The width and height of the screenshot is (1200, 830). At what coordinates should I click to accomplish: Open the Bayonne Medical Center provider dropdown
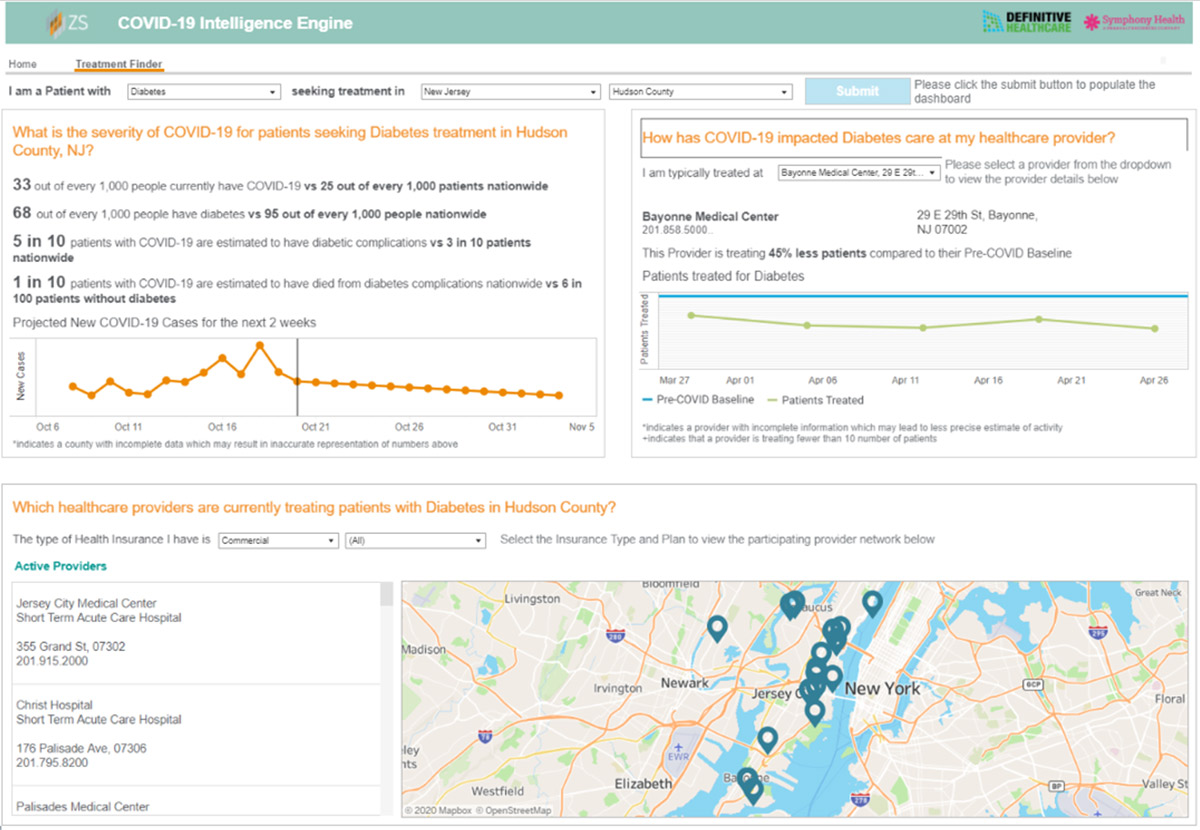click(x=859, y=173)
